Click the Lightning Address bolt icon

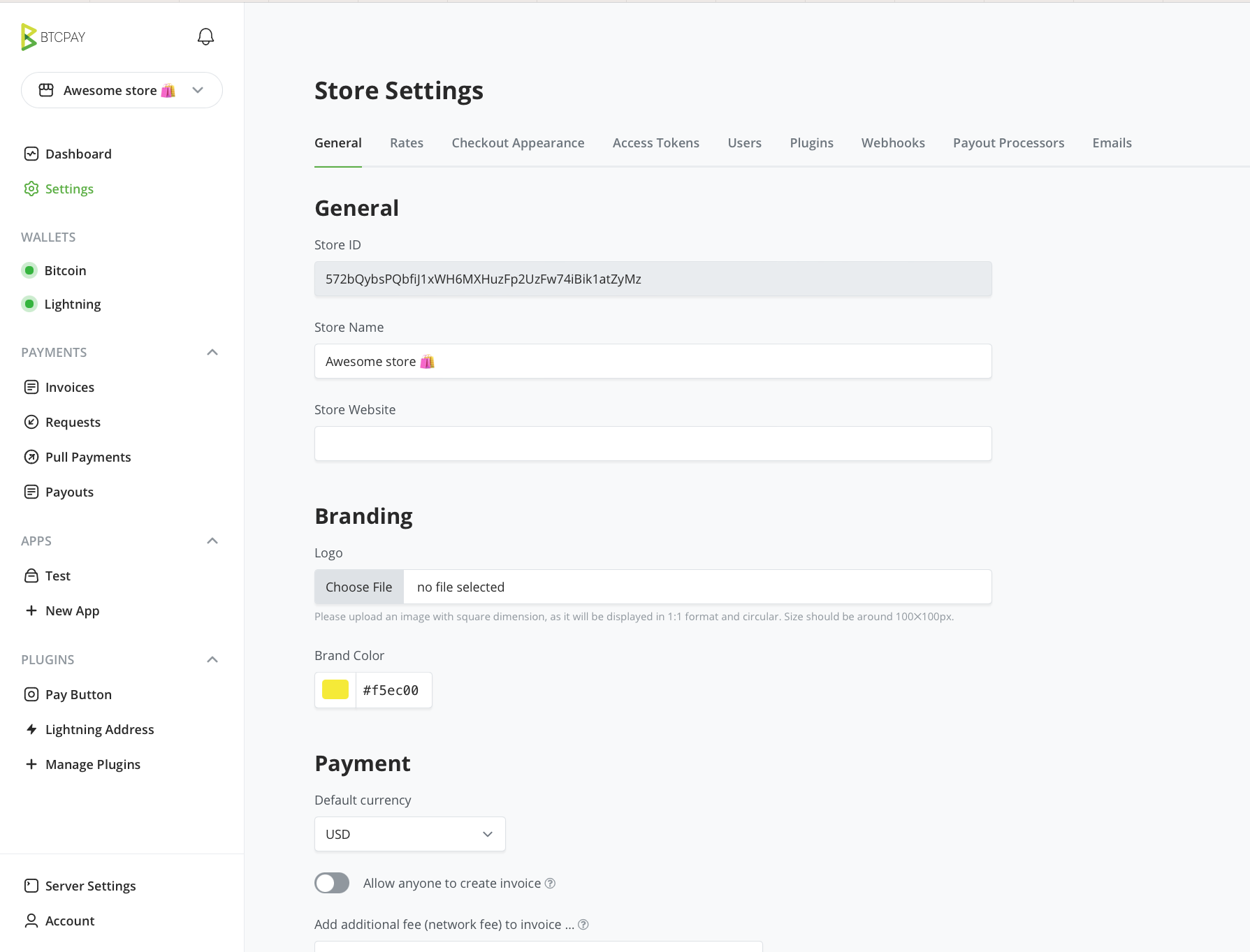tap(31, 729)
